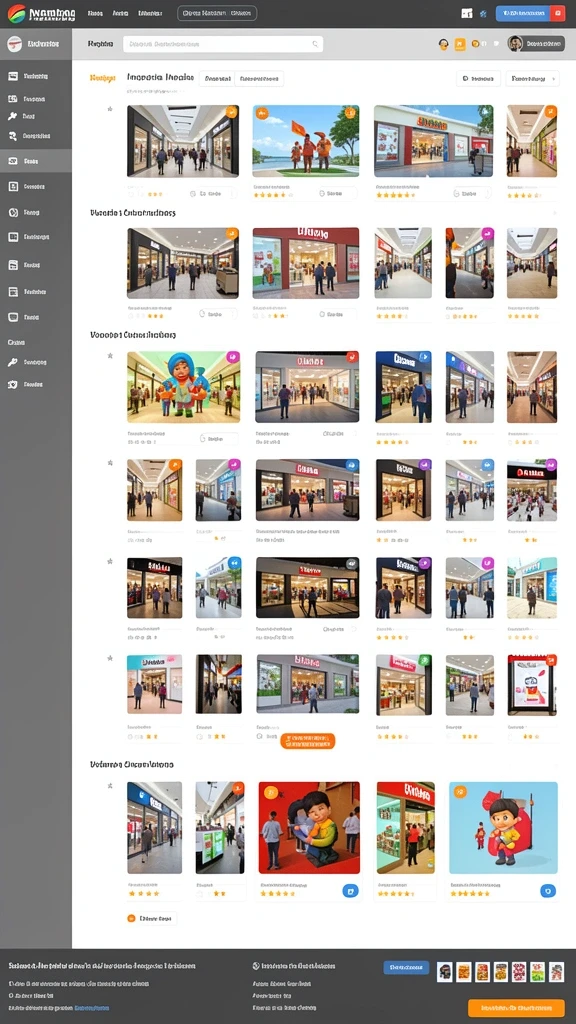This screenshot has height=1024, width=576.
Task: Click the round logo atop the sidebar
Action: tap(14, 44)
